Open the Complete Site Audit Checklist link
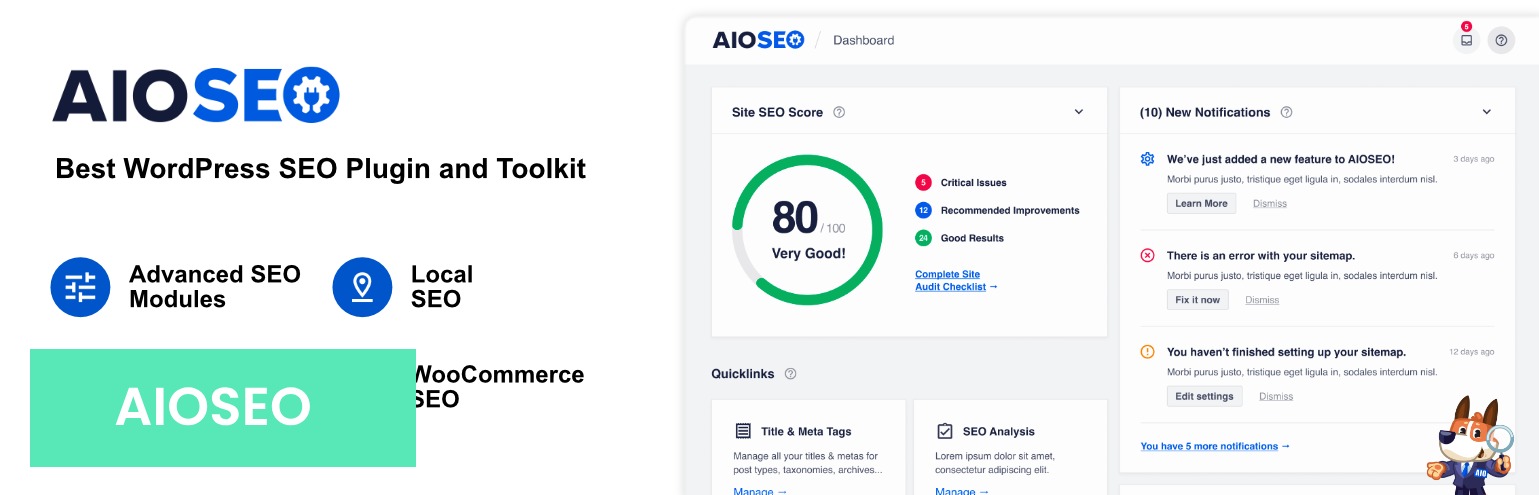Viewport: 1539px width, 495px height. click(x=955, y=281)
